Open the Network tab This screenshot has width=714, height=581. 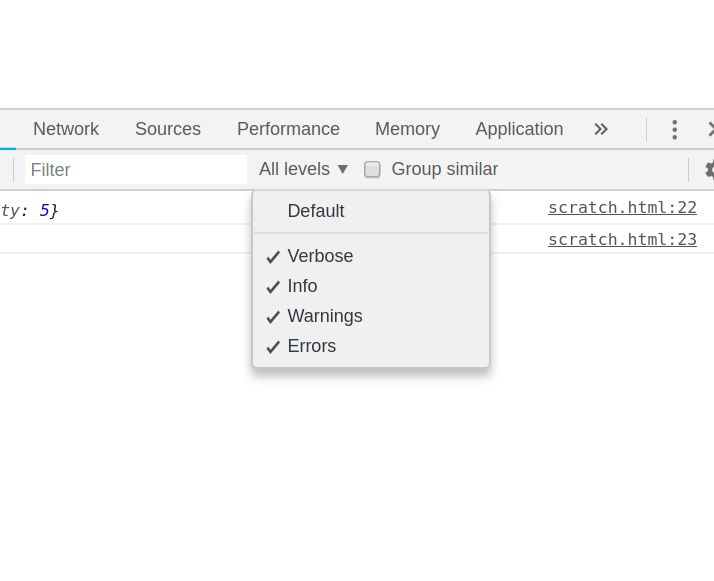point(66,129)
